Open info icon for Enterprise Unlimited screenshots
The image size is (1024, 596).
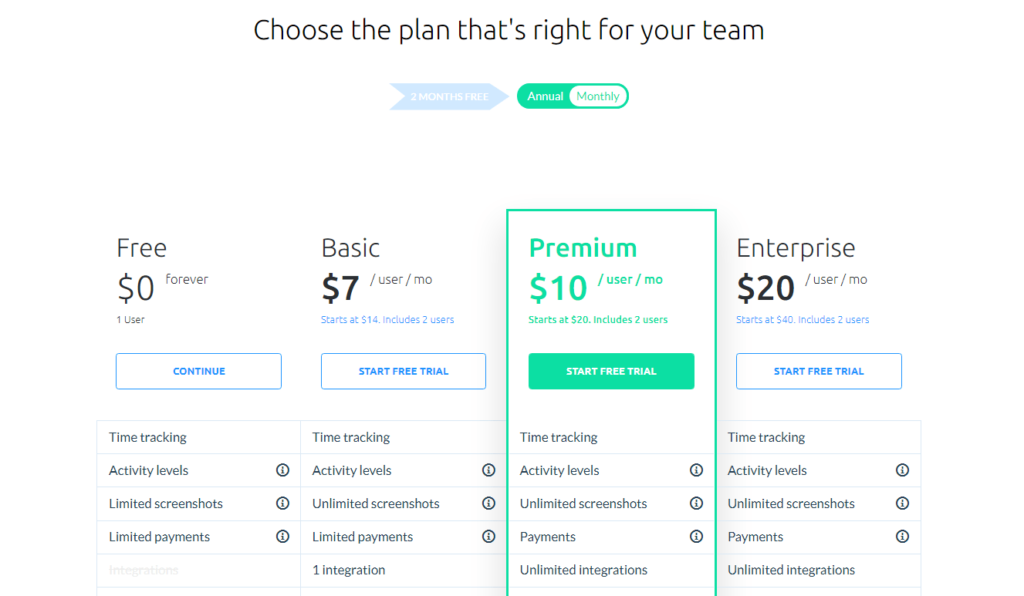click(902, 503)
